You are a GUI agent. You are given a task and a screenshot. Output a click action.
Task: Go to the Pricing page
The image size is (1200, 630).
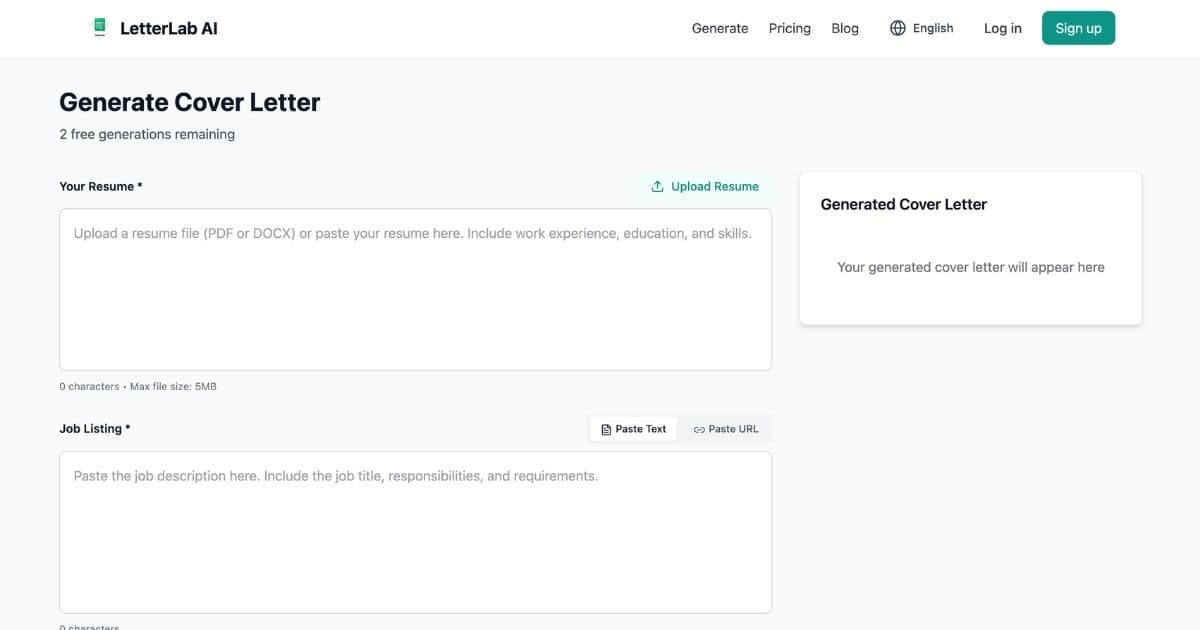[789, 28]
